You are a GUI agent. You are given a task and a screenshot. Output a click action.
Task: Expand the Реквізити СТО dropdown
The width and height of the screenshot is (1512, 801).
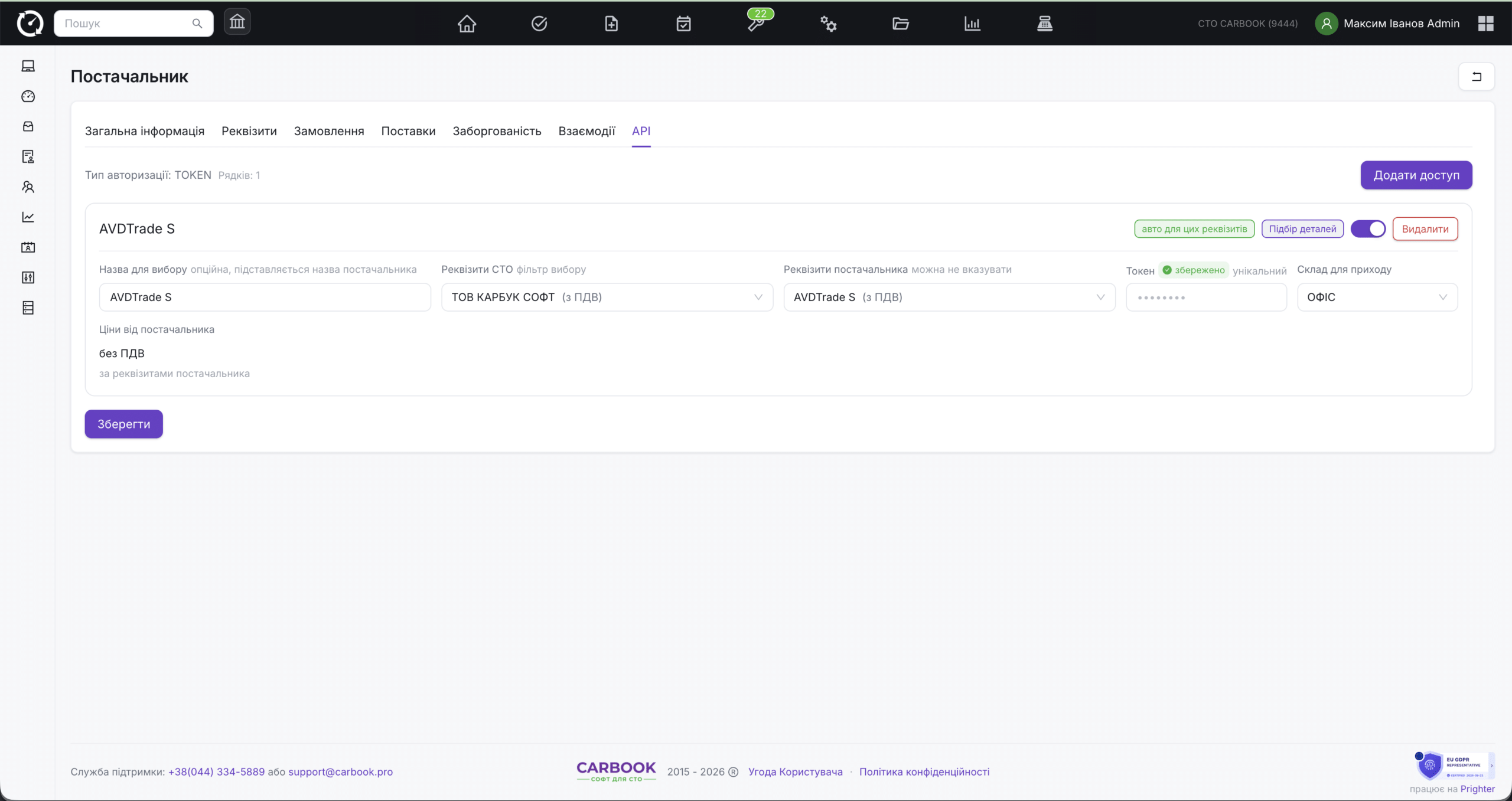607,297
